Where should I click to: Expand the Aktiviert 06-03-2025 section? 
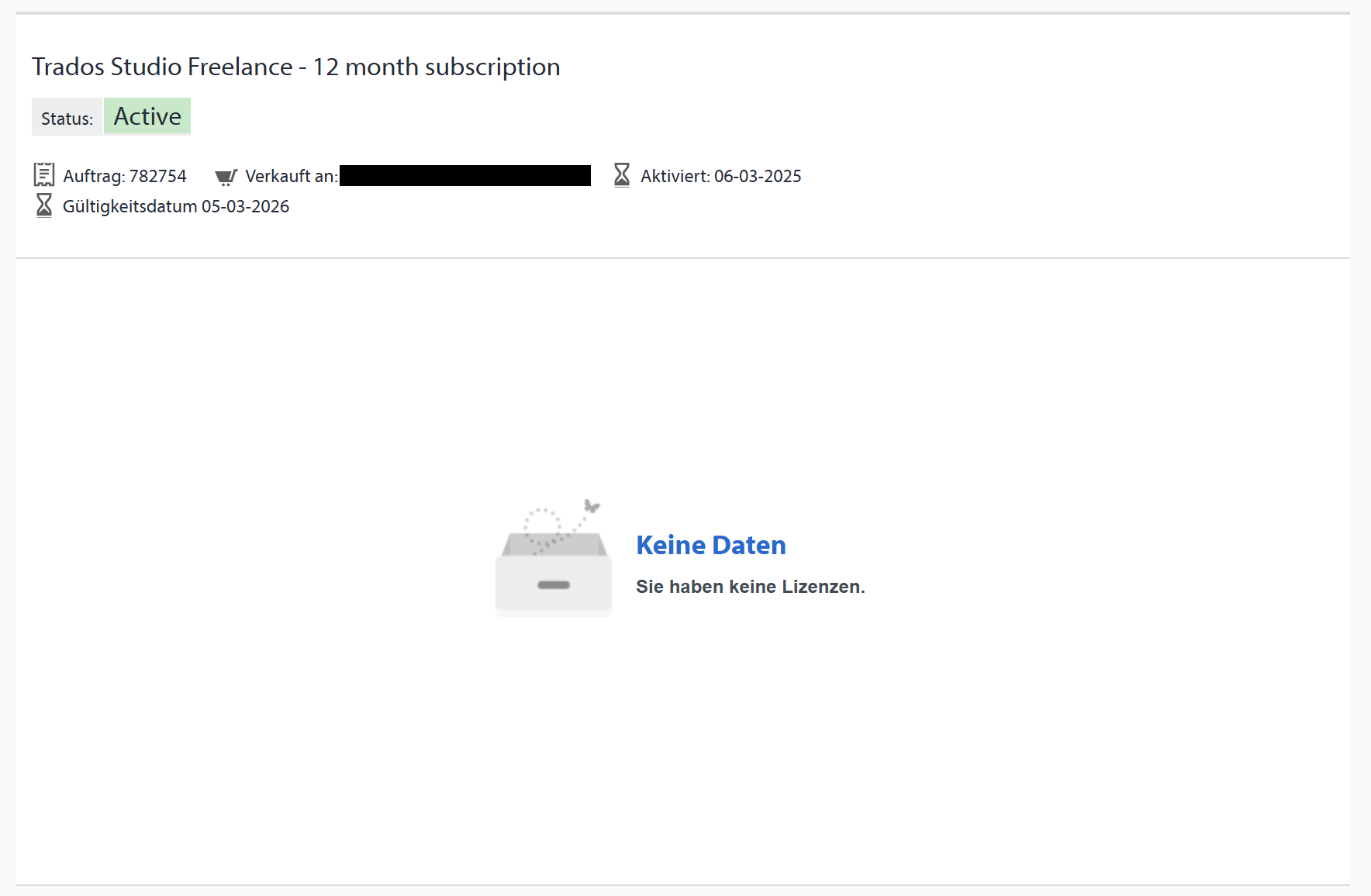pyautogui.click(x=720, y=175)
